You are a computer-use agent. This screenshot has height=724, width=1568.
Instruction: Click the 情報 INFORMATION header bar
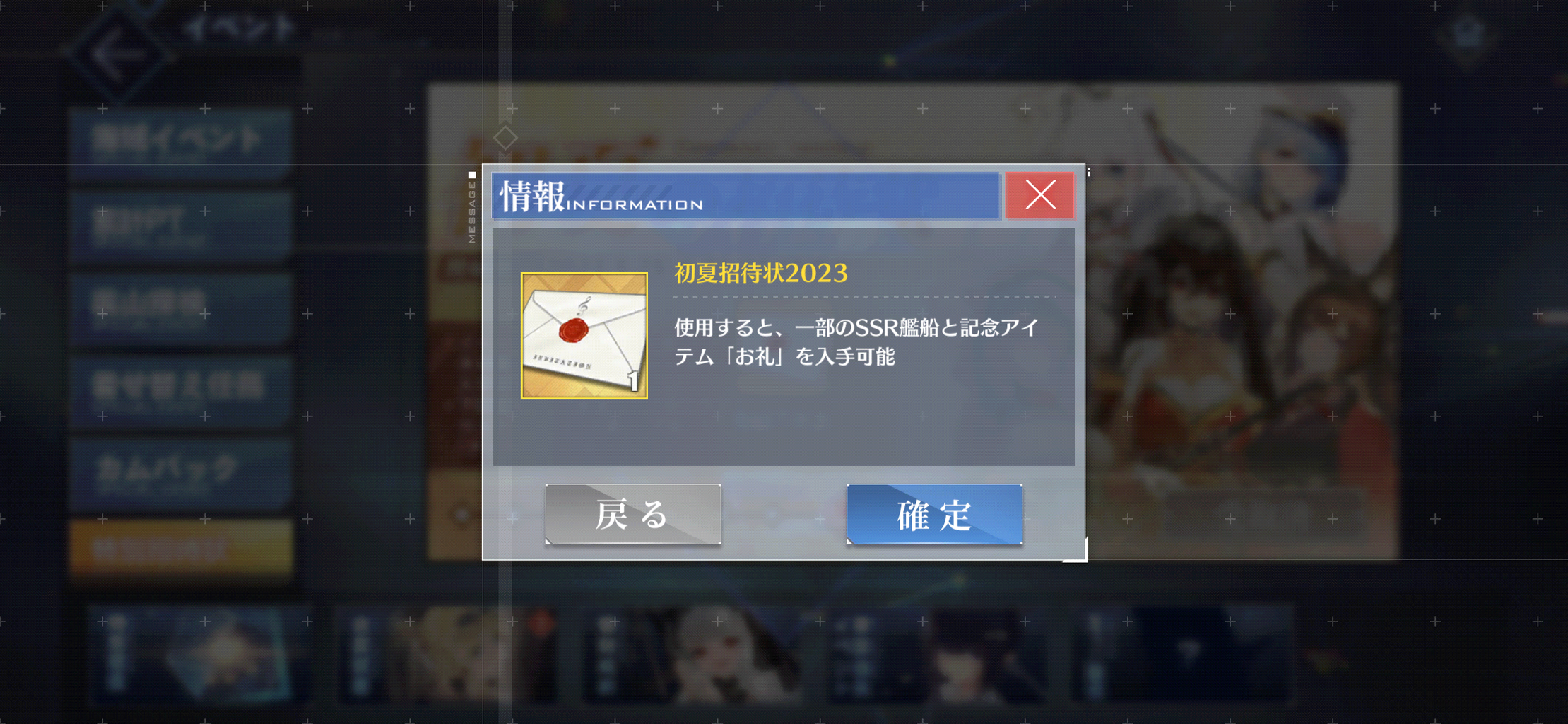(x=745, y=195)
